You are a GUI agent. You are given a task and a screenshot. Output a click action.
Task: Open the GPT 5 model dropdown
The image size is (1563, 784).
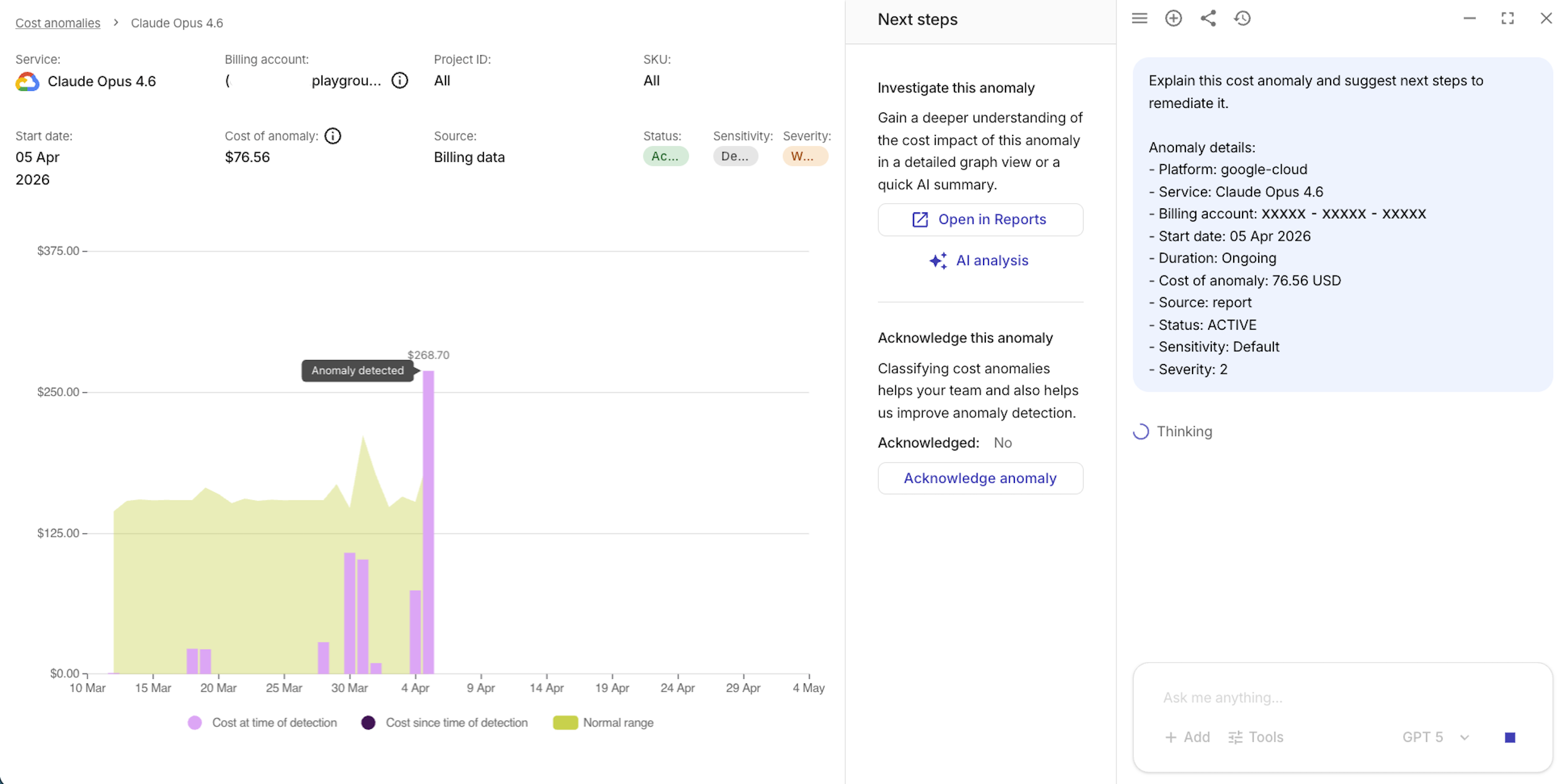pyautogui.click(x=1435, y=737)
